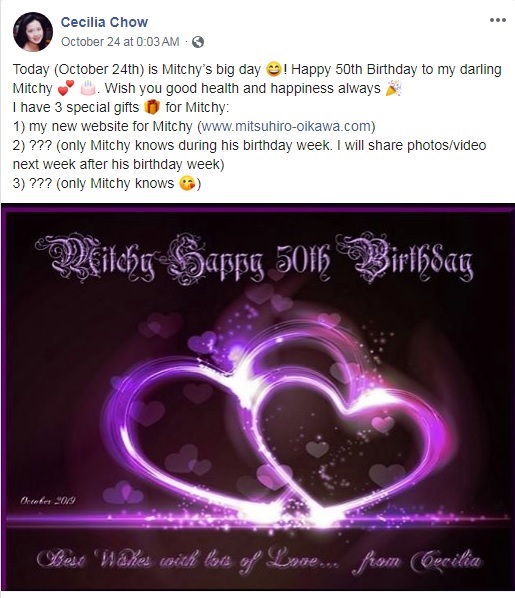Click the 'Mitchy Happy 50th Birthday' image title
The height and width of the screenshot is (598, 515).
point(254,259)
